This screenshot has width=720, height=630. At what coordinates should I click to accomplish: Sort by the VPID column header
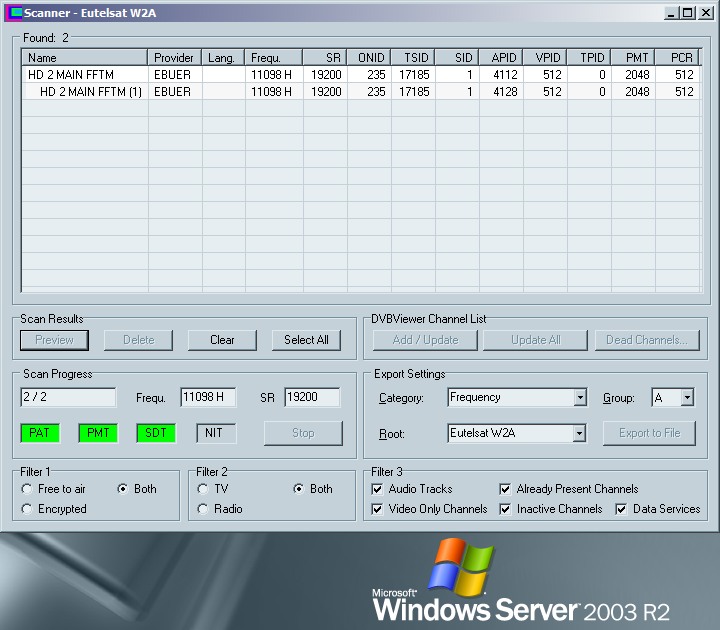point(545,58)
